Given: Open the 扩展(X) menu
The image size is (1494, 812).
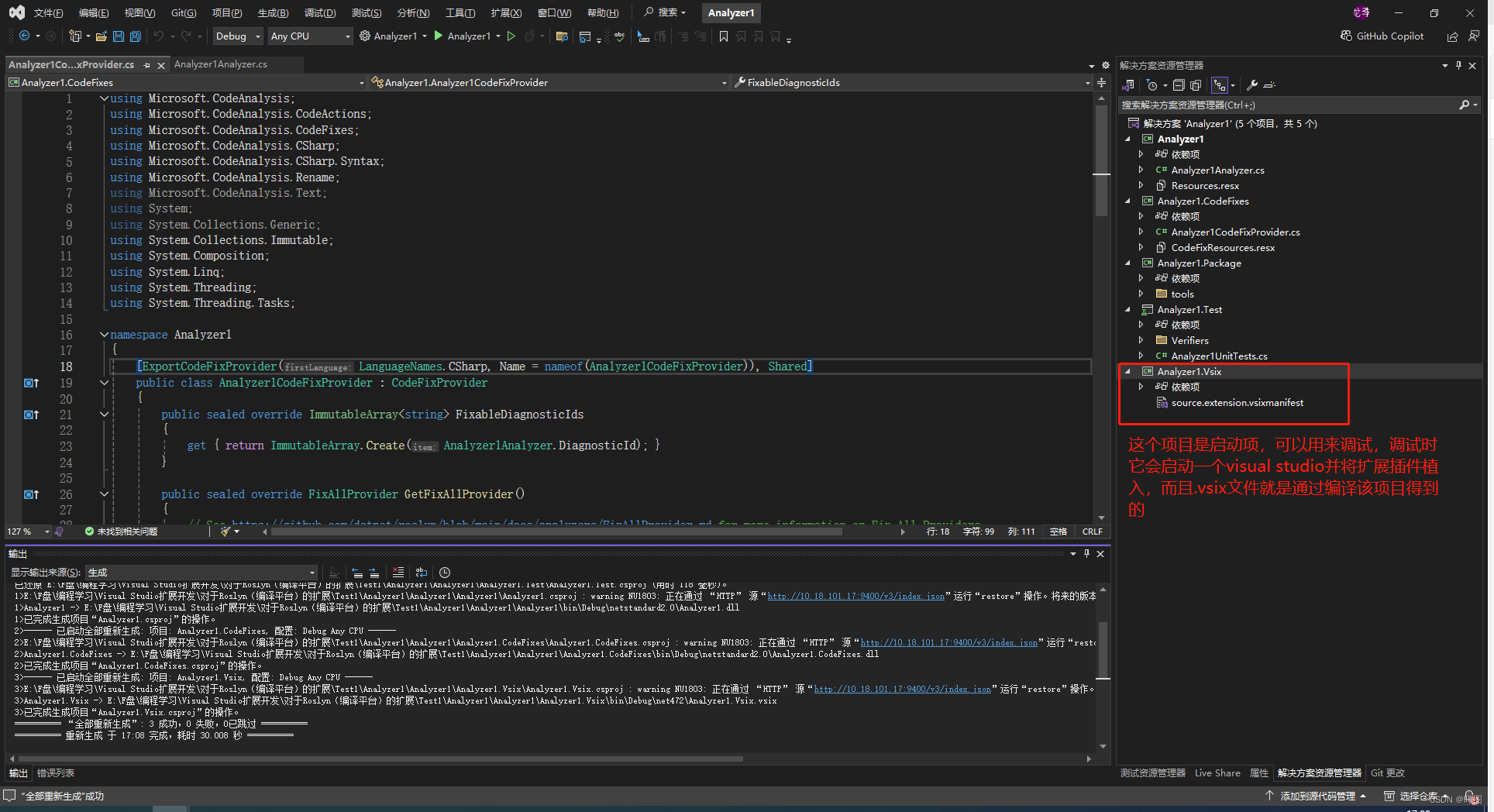Looking at the screenshot, I should coord(506,12).
